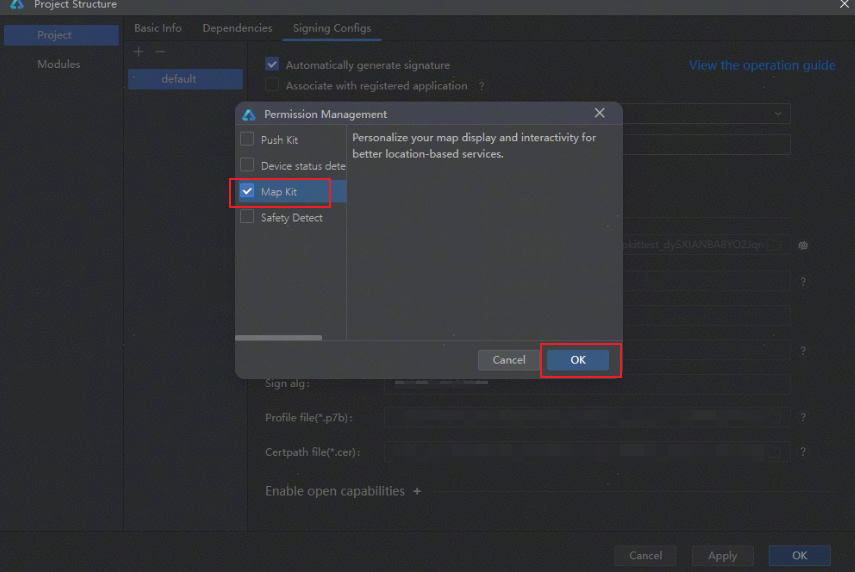
Task: Uncheck the Map Kit checkbox
Action: [x=247, y=191]
